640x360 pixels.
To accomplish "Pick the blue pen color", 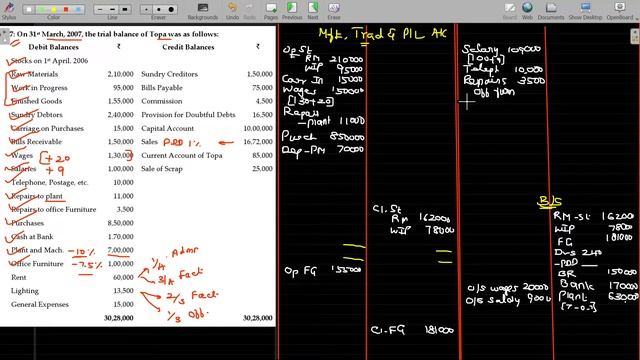I will click(78, 9).
